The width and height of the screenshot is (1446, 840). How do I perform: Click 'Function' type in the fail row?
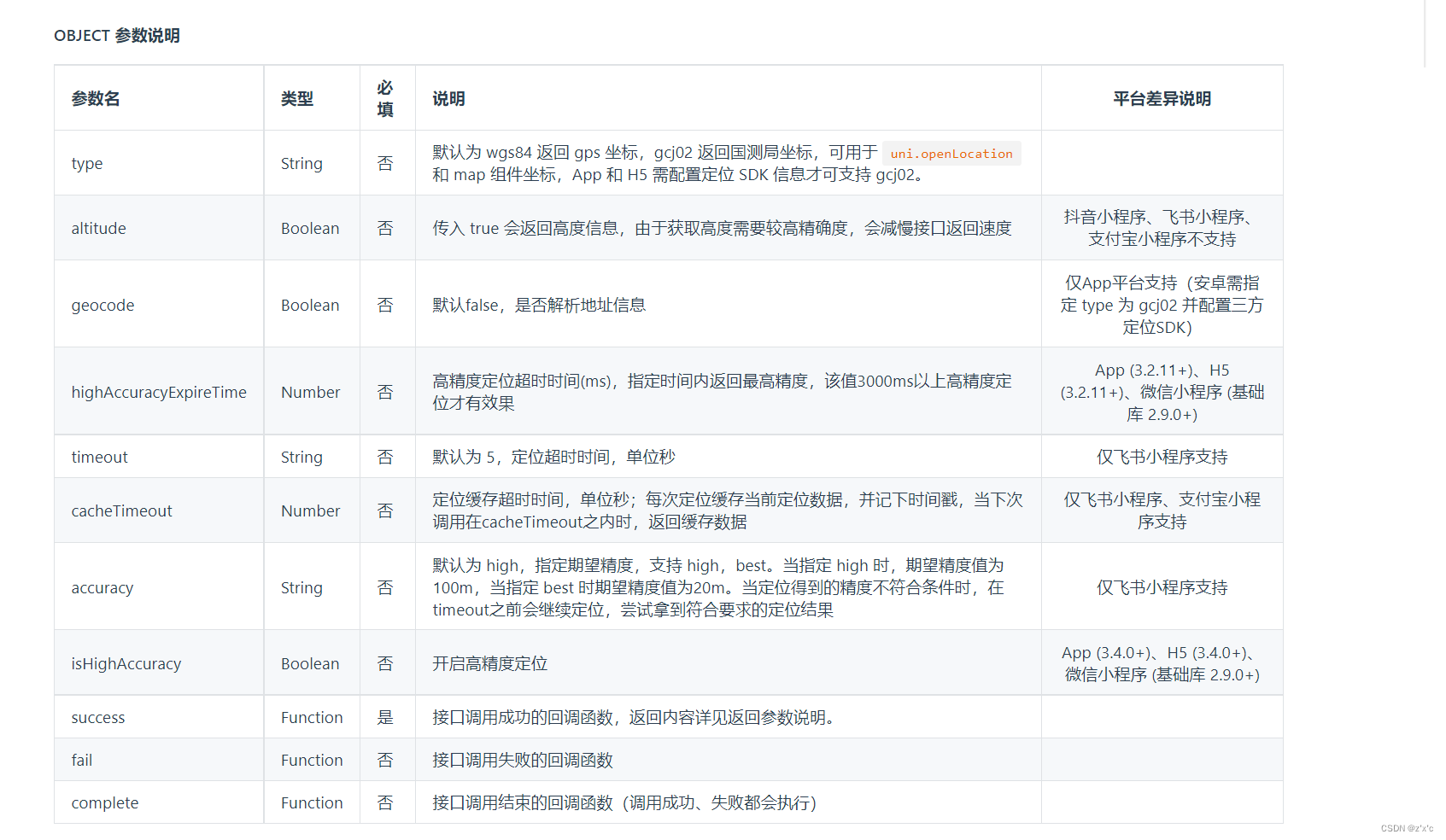point(312,760)
